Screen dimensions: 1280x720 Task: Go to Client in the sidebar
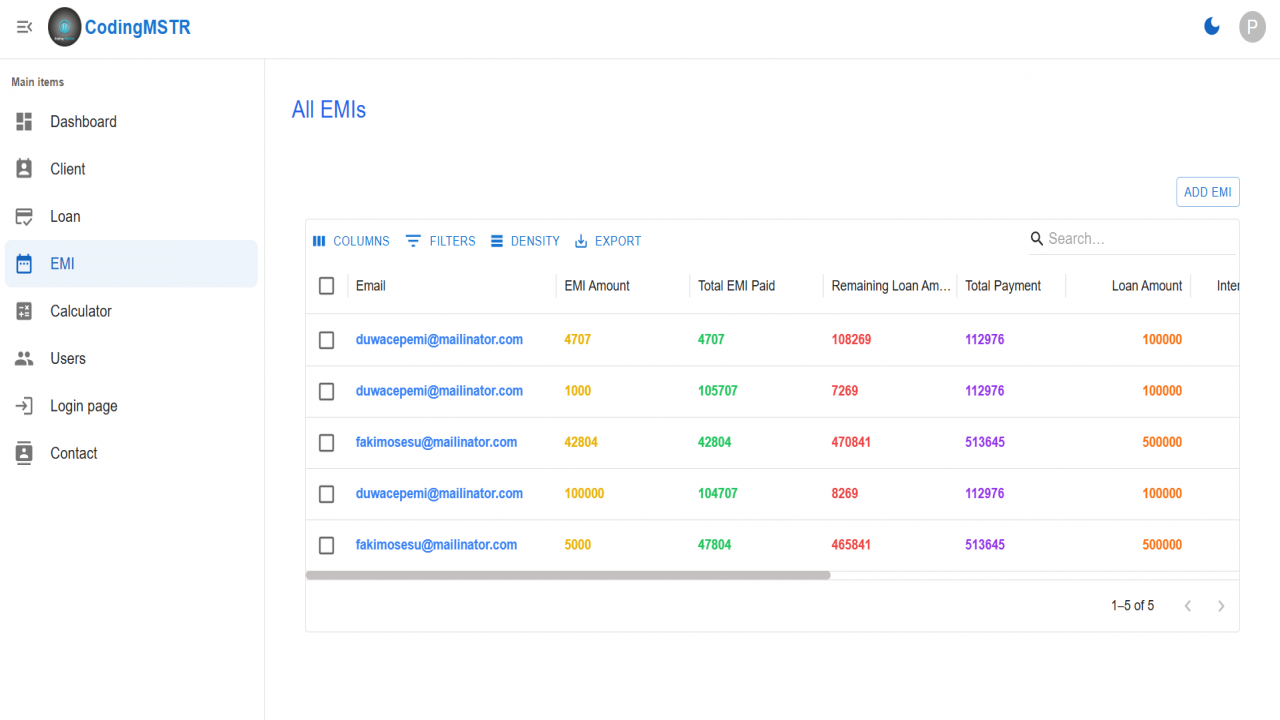pos(131,169)
